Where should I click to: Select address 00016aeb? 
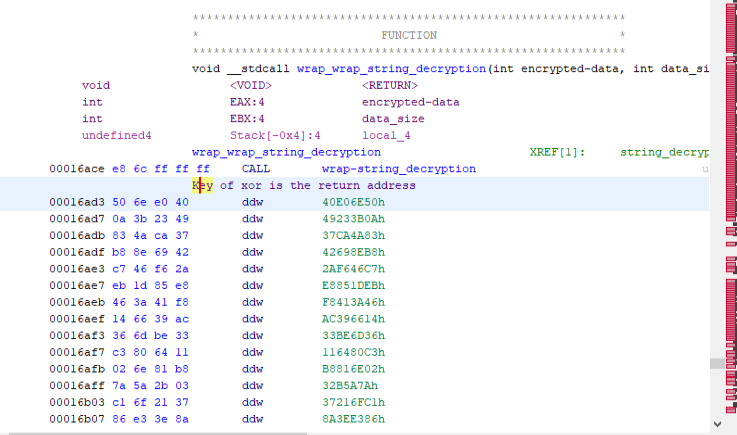click(77, 302)
